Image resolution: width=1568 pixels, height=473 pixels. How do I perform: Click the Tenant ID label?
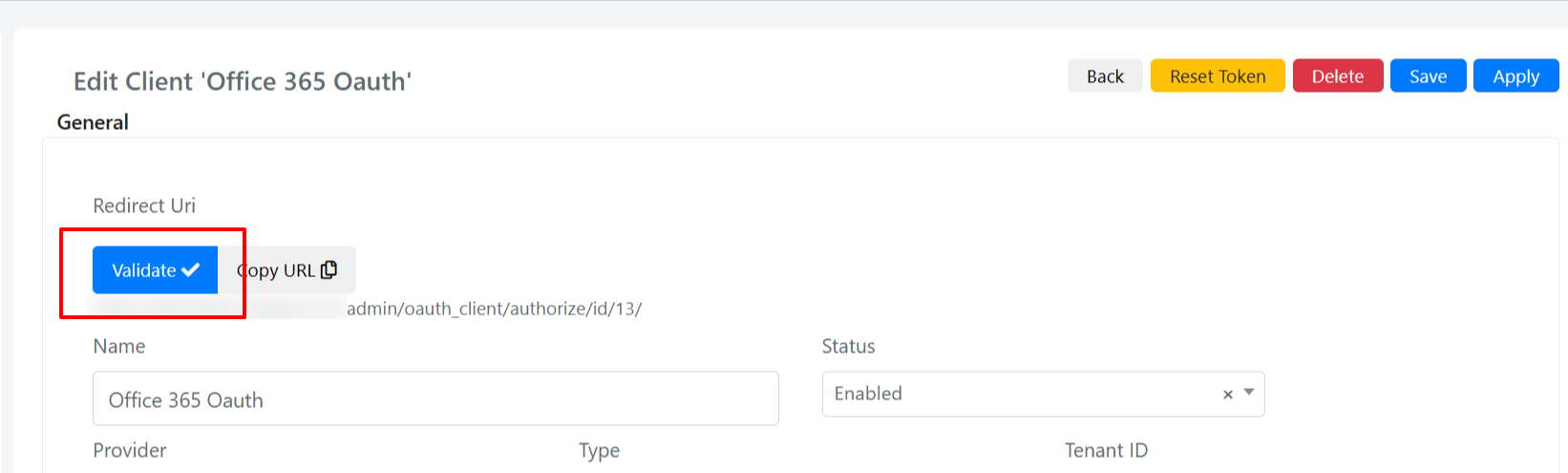[x=1106, y=450]
